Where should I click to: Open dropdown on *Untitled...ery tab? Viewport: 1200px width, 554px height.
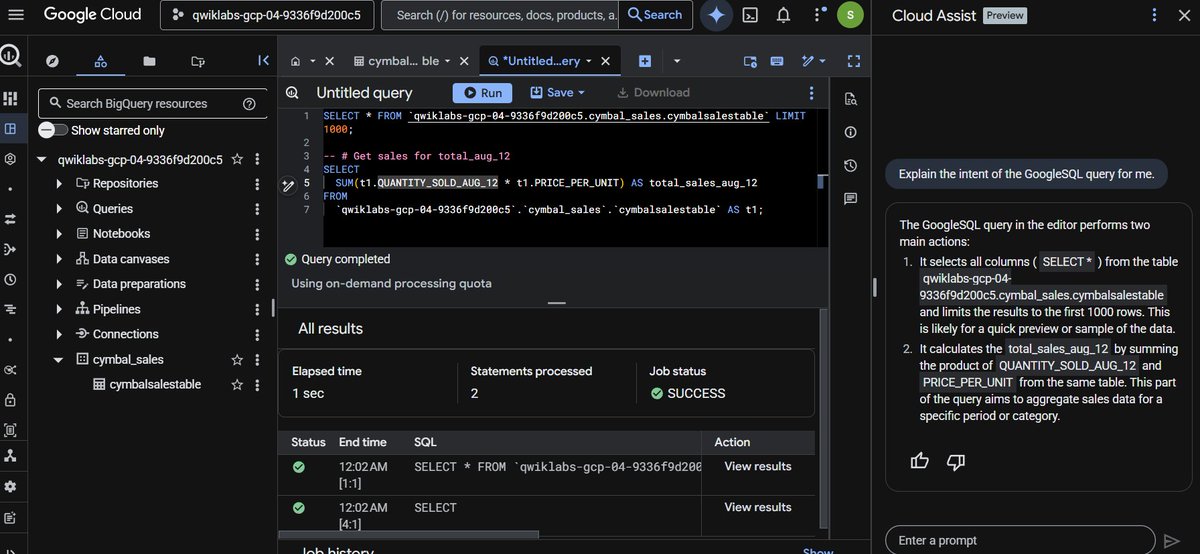(590, 61)
